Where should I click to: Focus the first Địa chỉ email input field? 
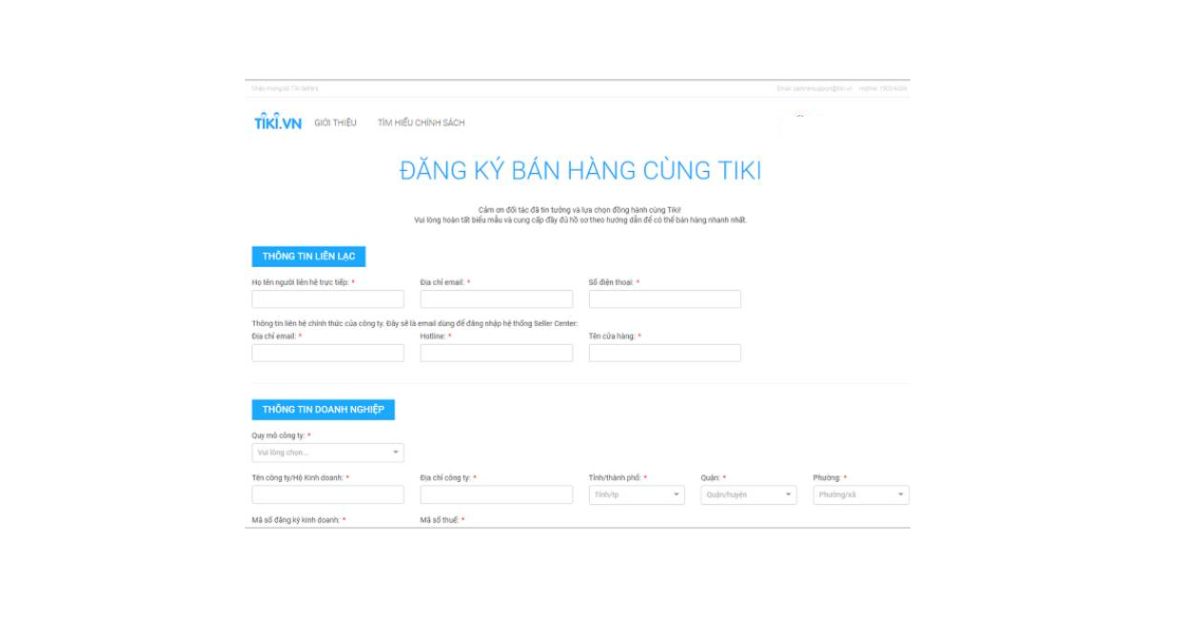(x=496, y=299)
